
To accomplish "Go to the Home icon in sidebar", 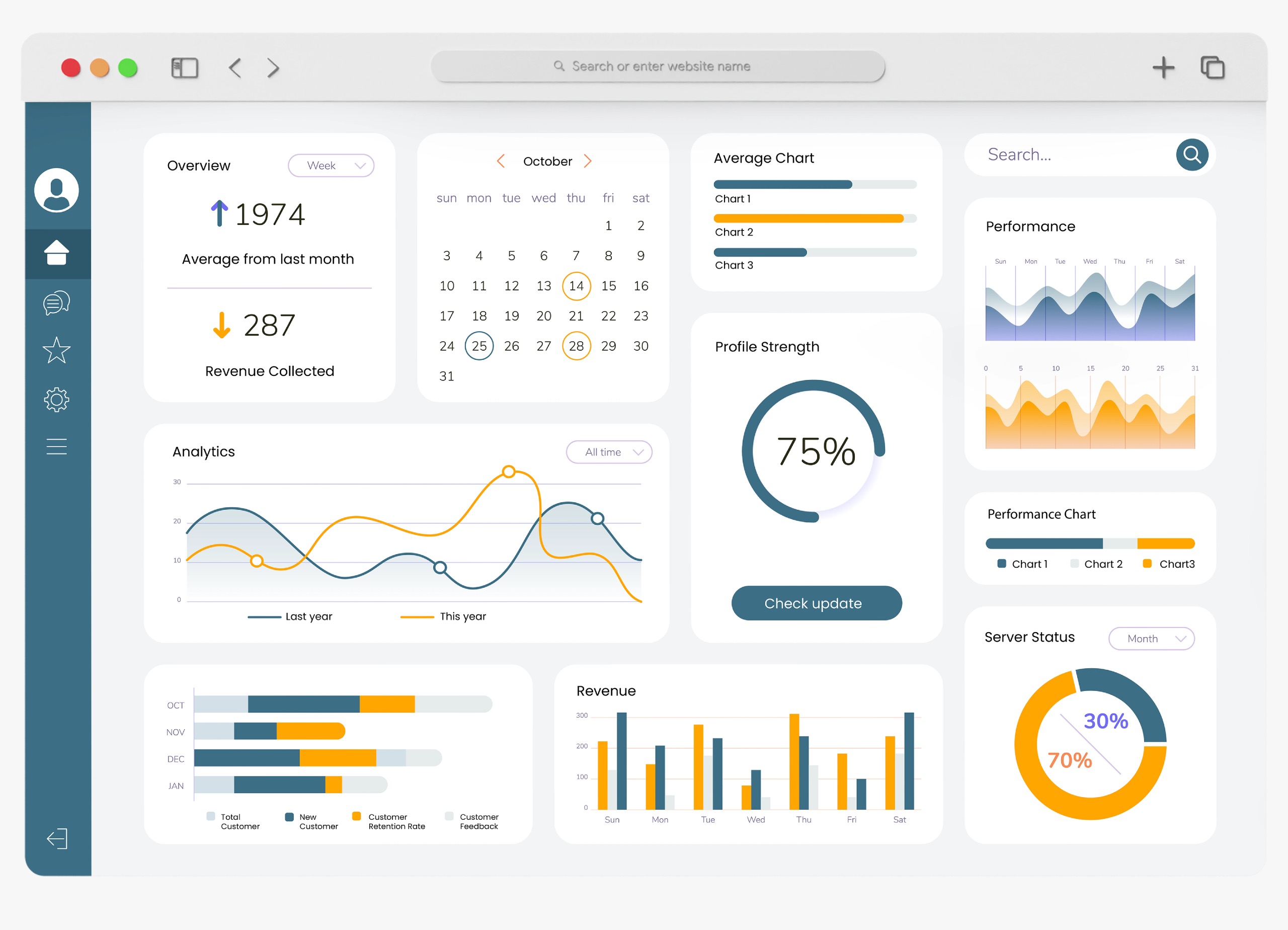I will (56, 253).
